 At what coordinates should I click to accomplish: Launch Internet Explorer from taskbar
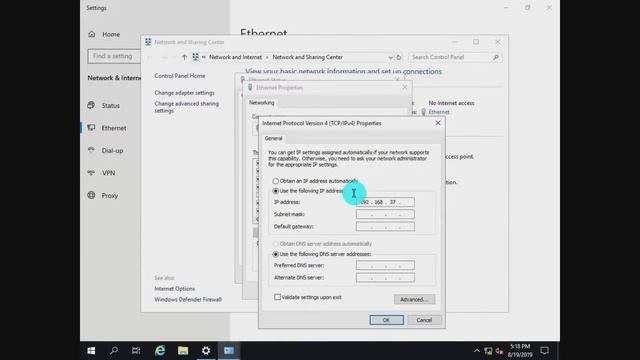pos(160,351)
